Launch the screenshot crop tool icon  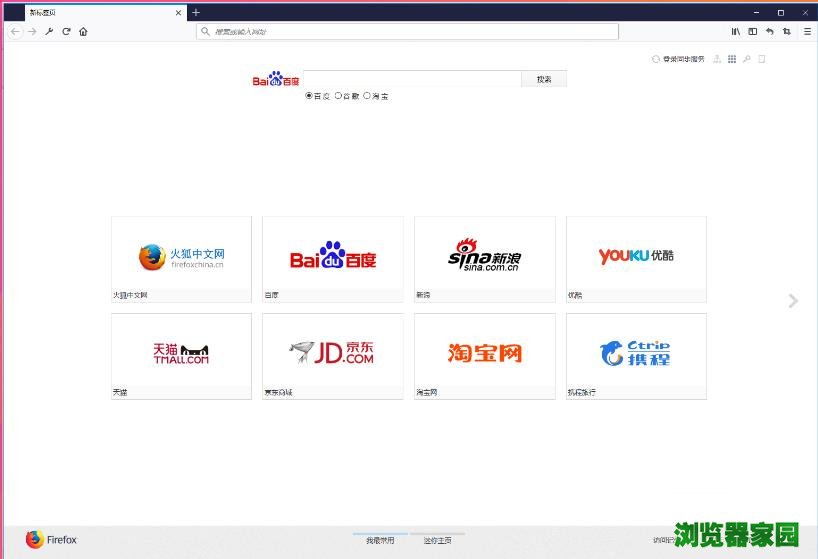[787, 32]
